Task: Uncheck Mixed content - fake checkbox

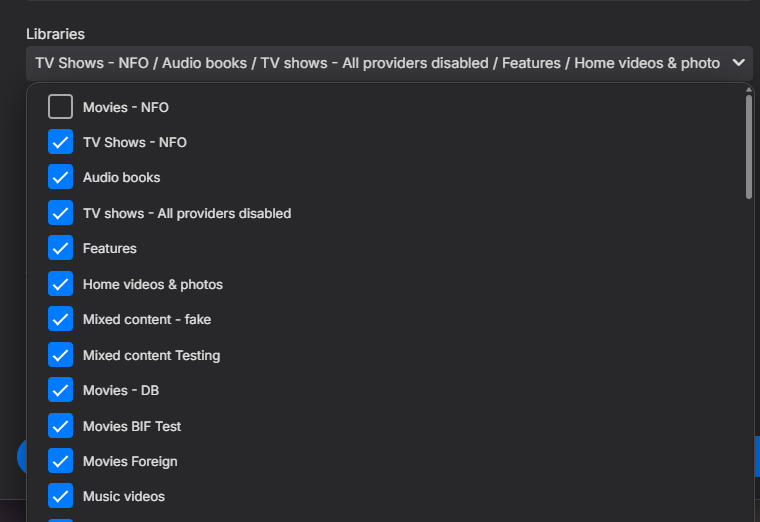Action: pos(61,319)
